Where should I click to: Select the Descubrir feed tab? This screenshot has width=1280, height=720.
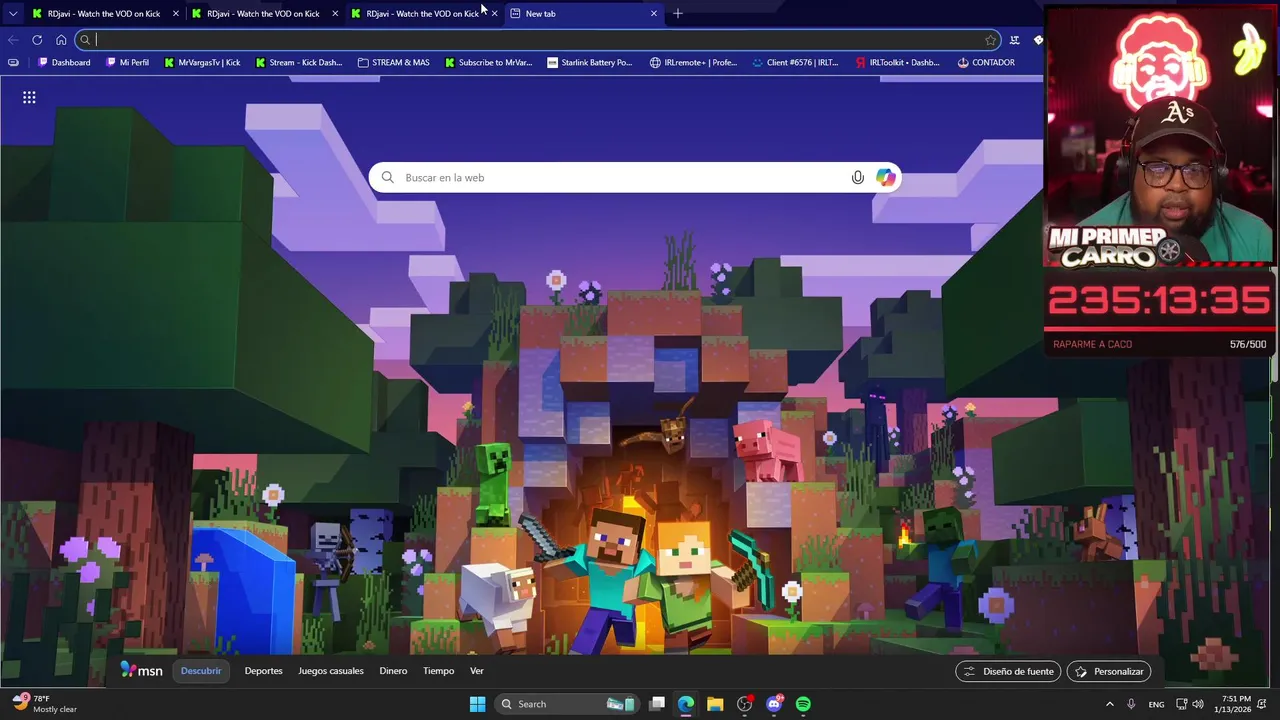point(201,671)
